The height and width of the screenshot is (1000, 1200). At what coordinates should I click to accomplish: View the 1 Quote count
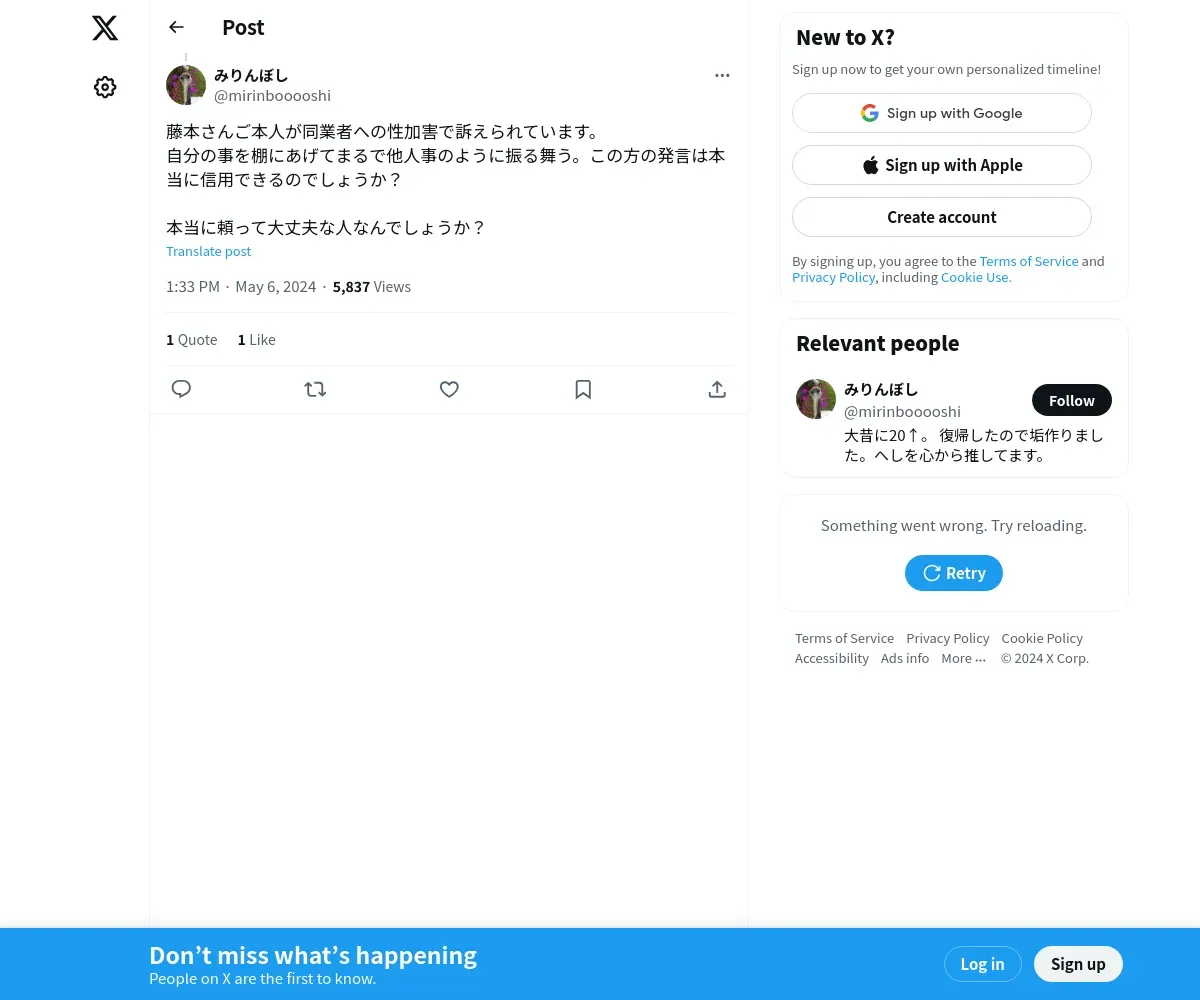(x=191, y=340)
